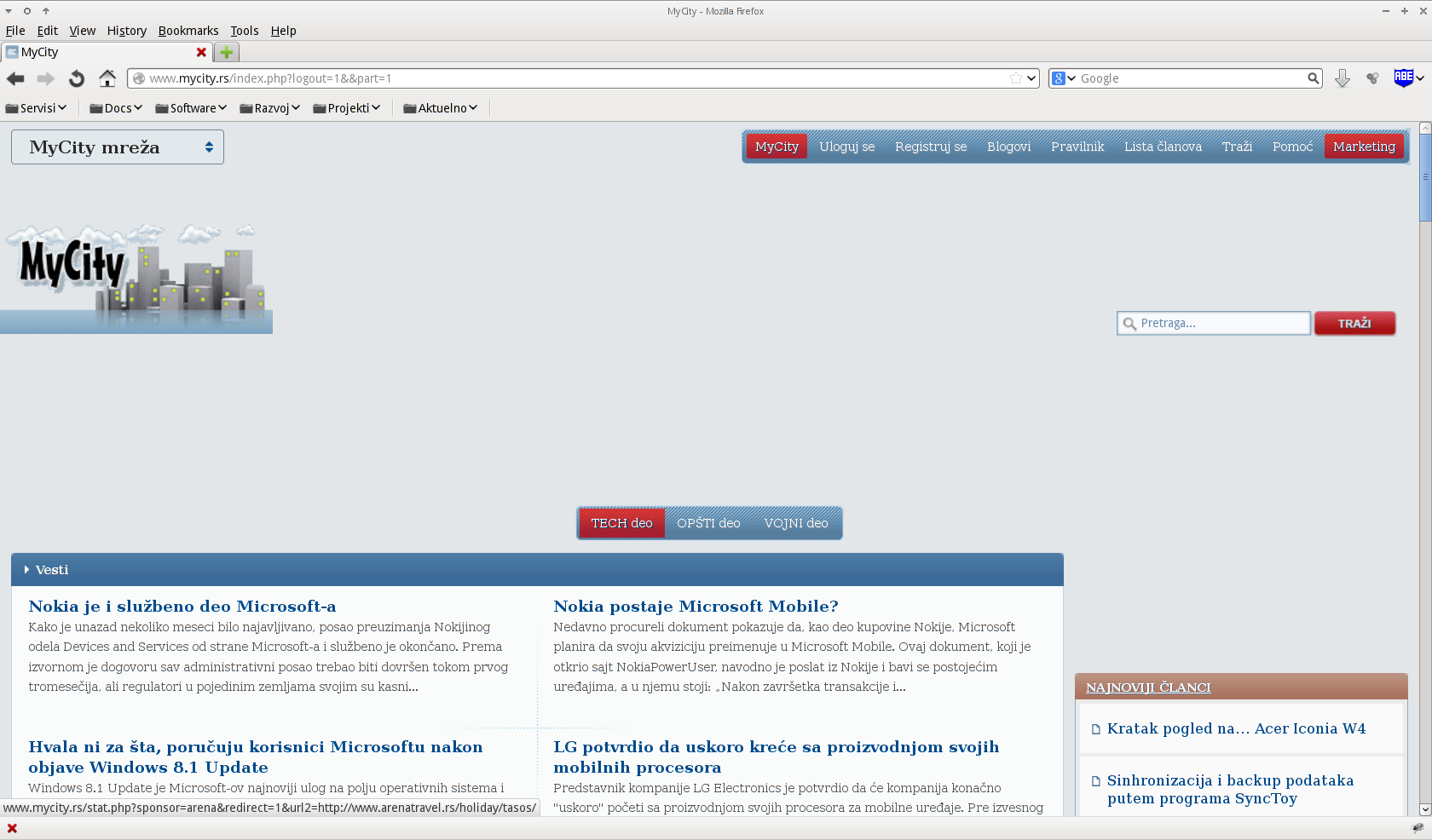Open Kratak pogled na... Acer Iconia W4
This screenshot has height=840, width=1432.
tap(1236, 728)
